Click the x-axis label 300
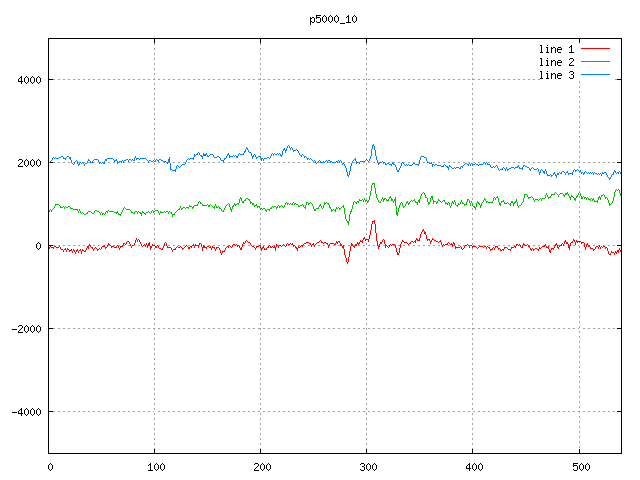 [368, 467]
